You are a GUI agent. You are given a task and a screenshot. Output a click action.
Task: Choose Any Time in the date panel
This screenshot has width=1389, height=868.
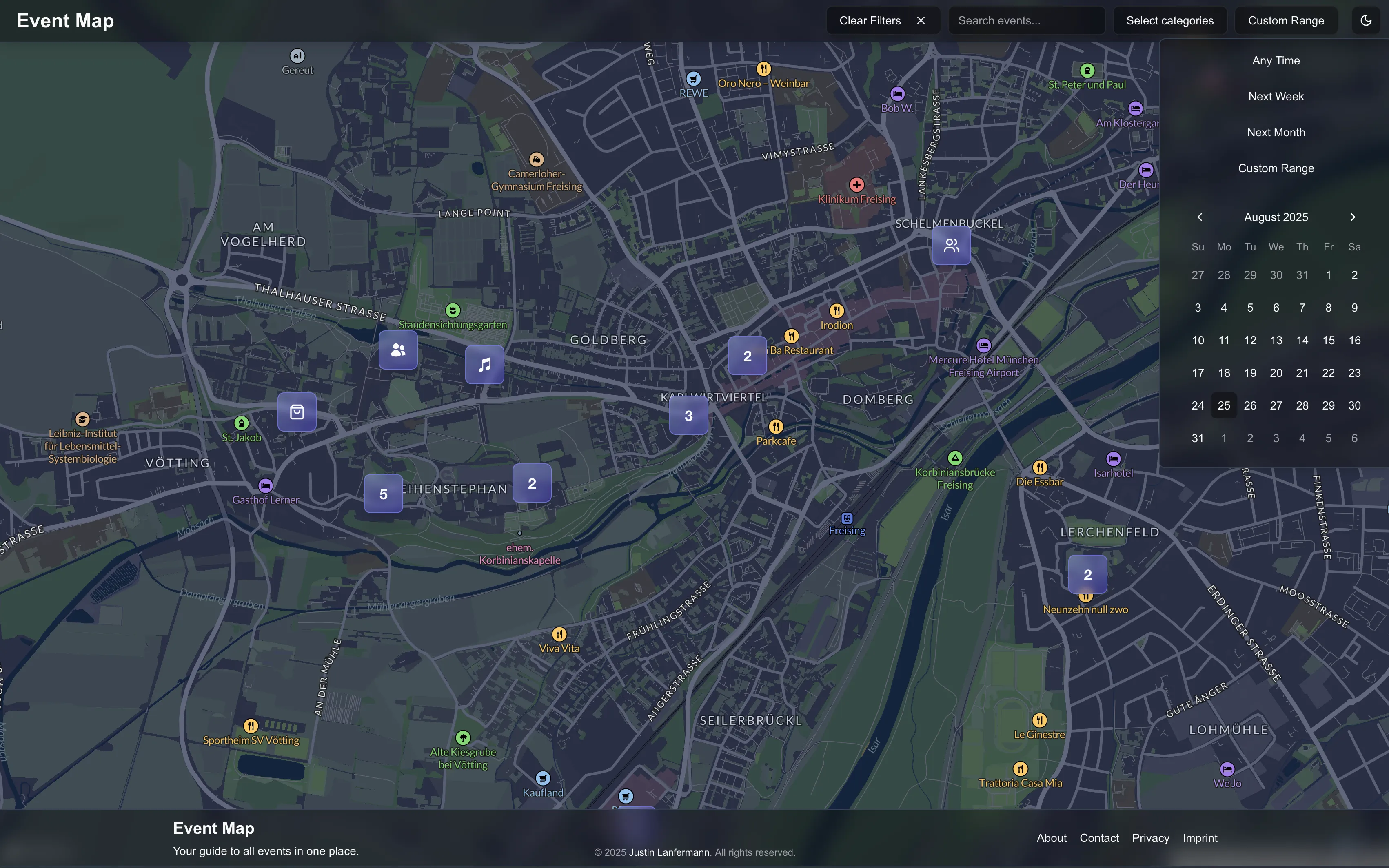point(1276,60)
